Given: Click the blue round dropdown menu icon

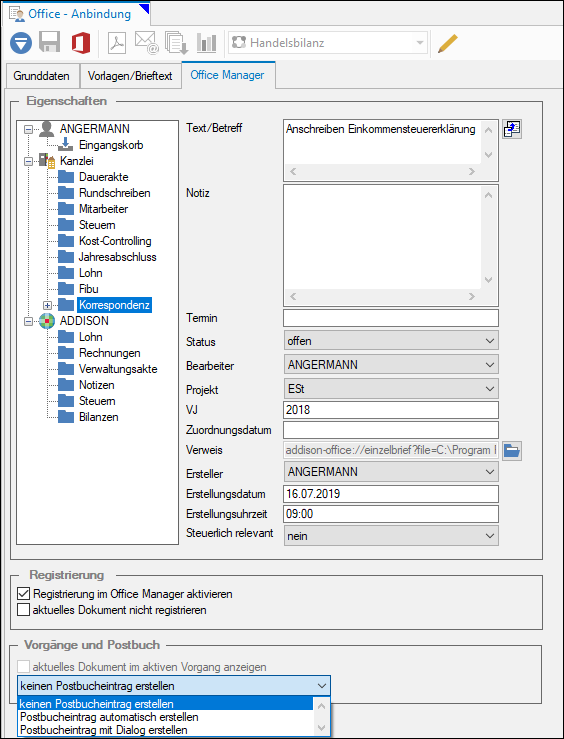Looking at the screenshot, I should tap(21, 43).
